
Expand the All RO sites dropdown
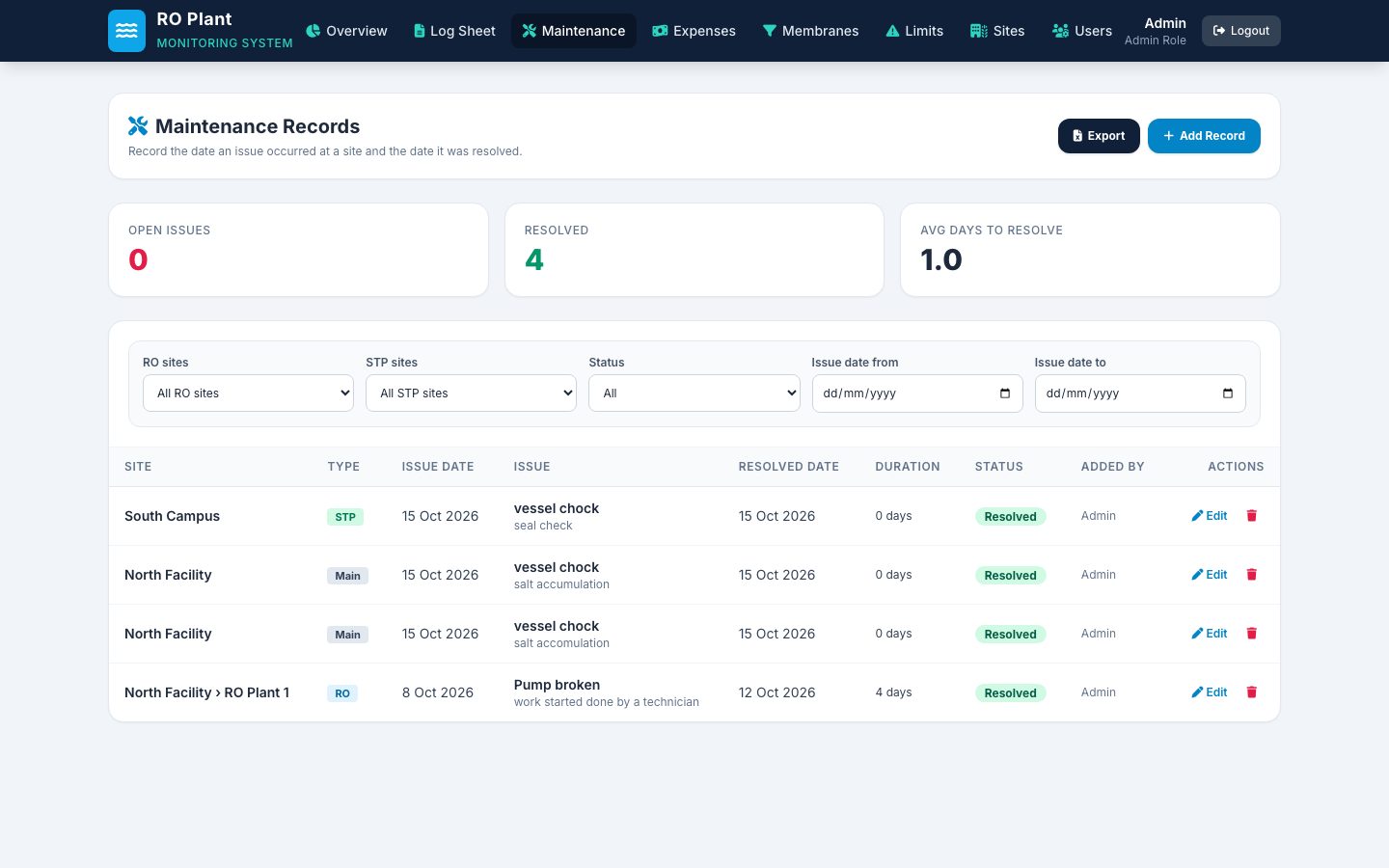click(x=248, y=393)
